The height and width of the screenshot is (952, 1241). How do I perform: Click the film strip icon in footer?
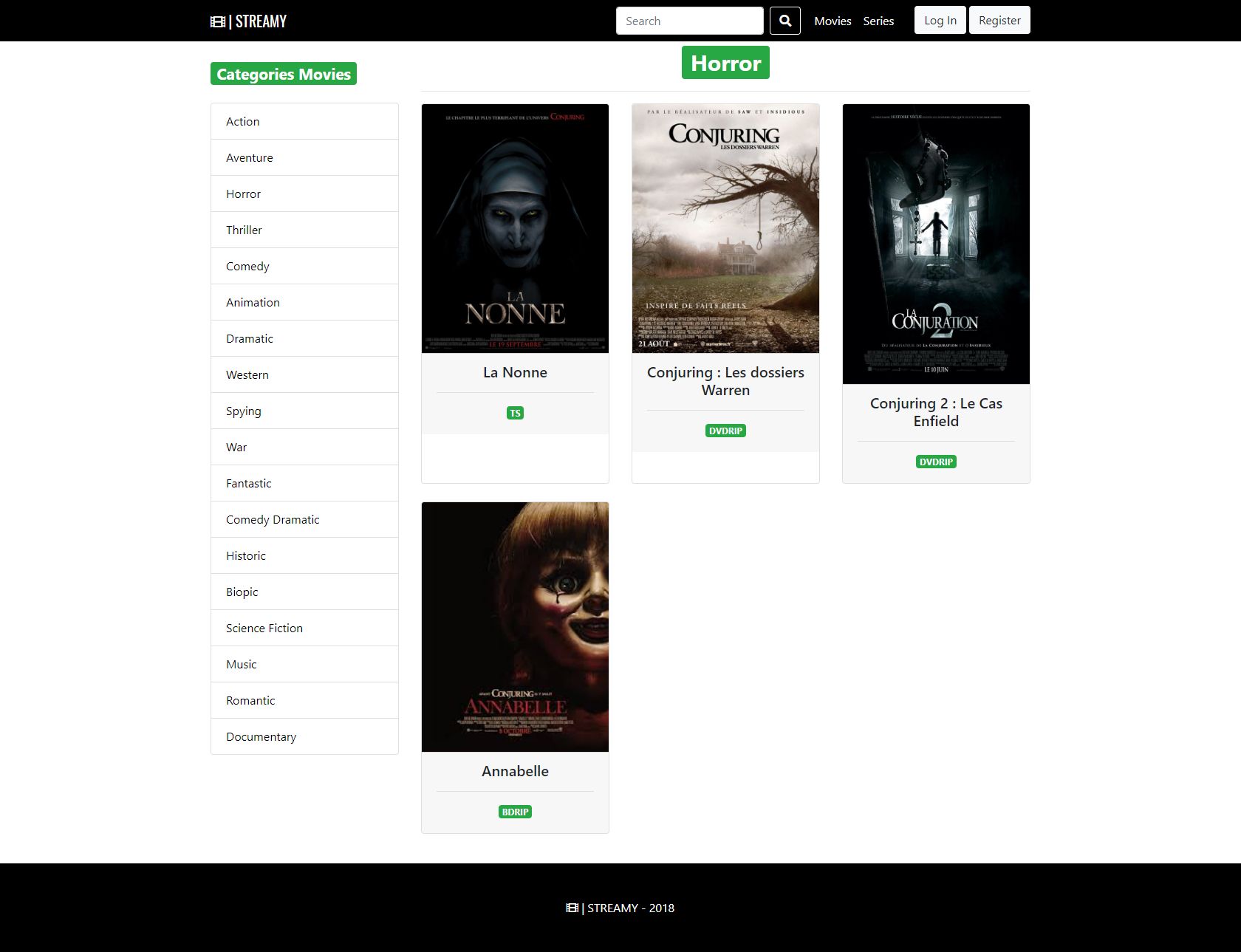(x=572, y=908)
